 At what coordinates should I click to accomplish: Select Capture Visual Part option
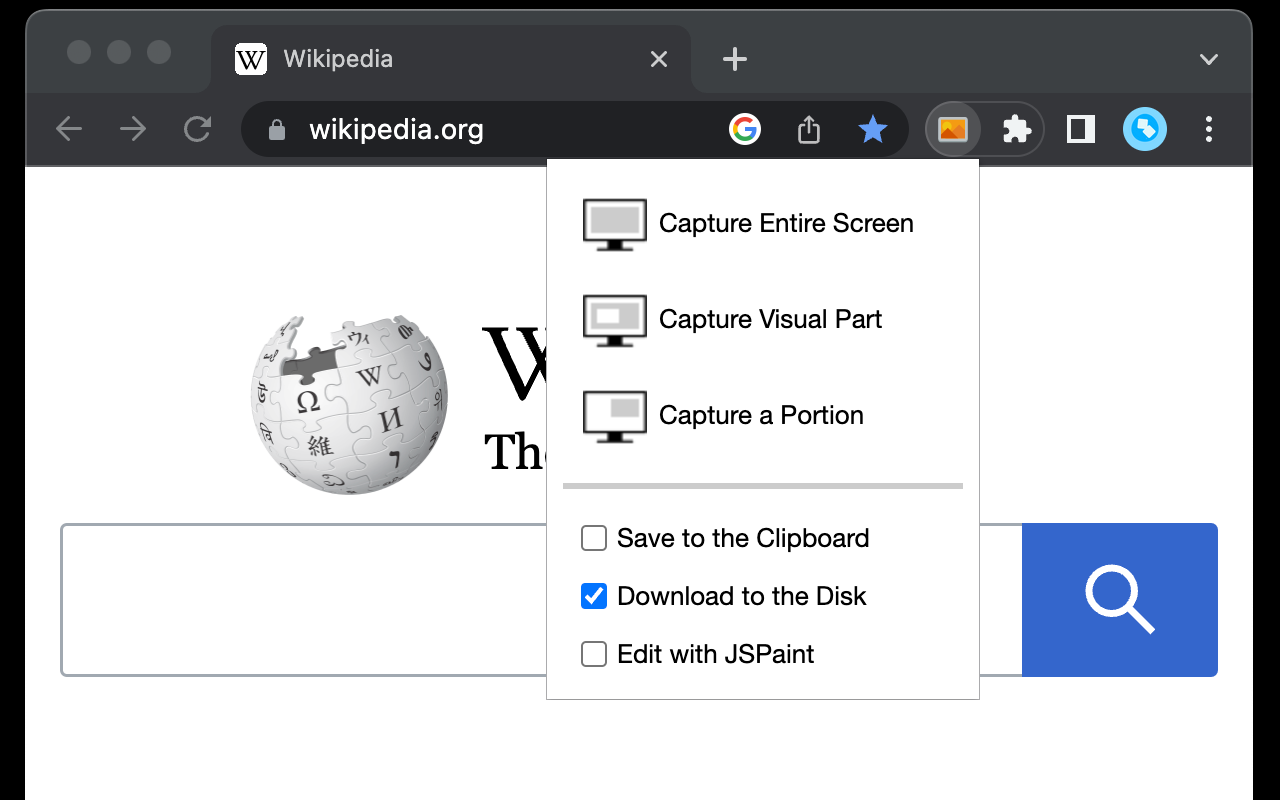click(x=770, y=319)
